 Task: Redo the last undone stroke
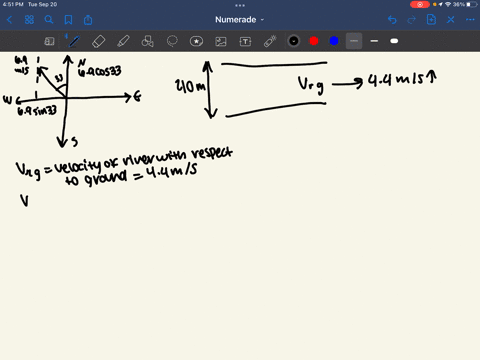412,20
